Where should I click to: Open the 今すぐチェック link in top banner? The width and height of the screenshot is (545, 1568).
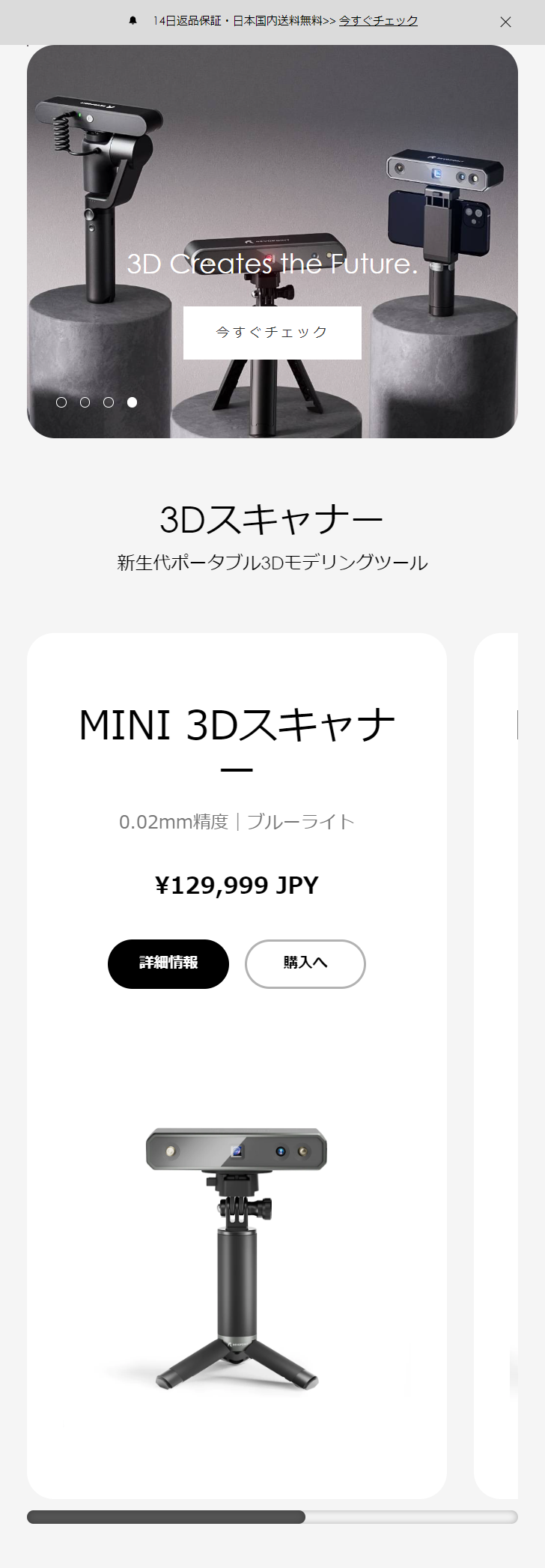pyautogui.click(x=378, y=21)
